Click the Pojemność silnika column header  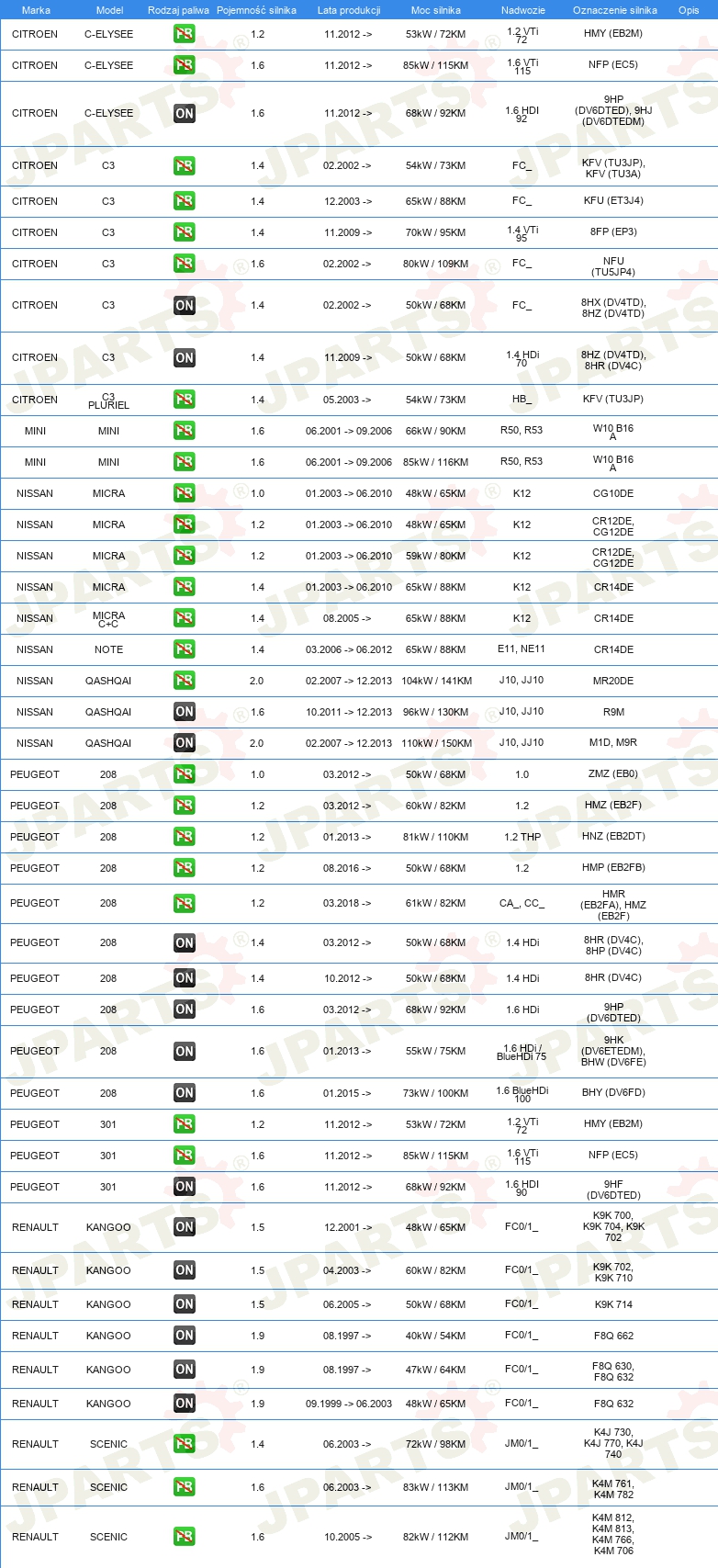(x=257, y=10)
